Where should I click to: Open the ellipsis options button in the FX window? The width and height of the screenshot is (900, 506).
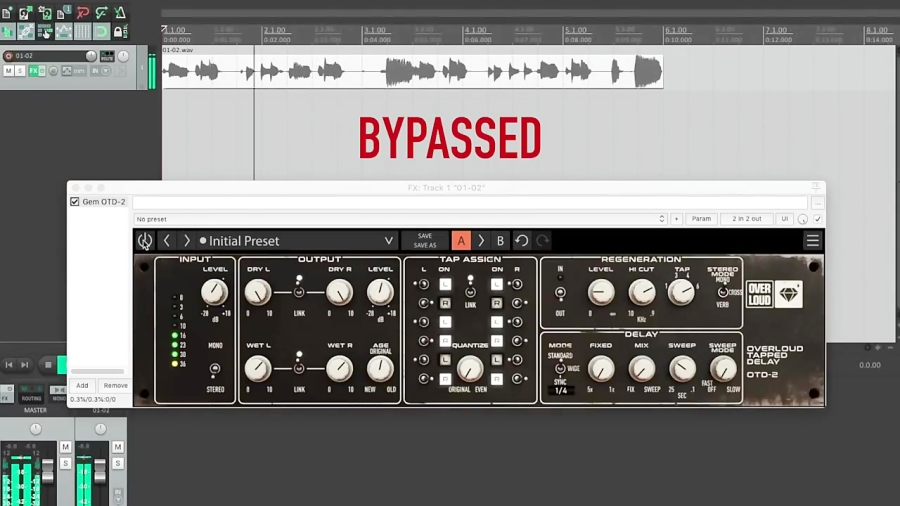coord(817,203)
